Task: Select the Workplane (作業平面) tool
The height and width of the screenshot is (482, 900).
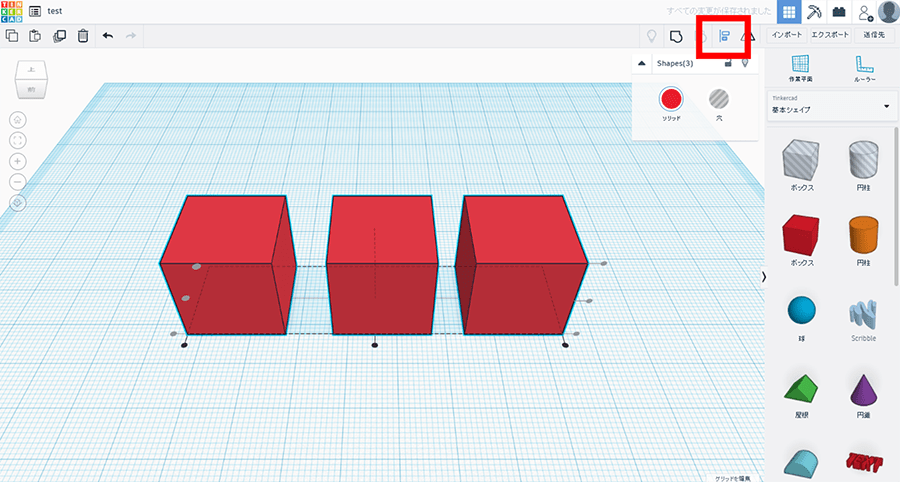Action: (x=800, y=66)
